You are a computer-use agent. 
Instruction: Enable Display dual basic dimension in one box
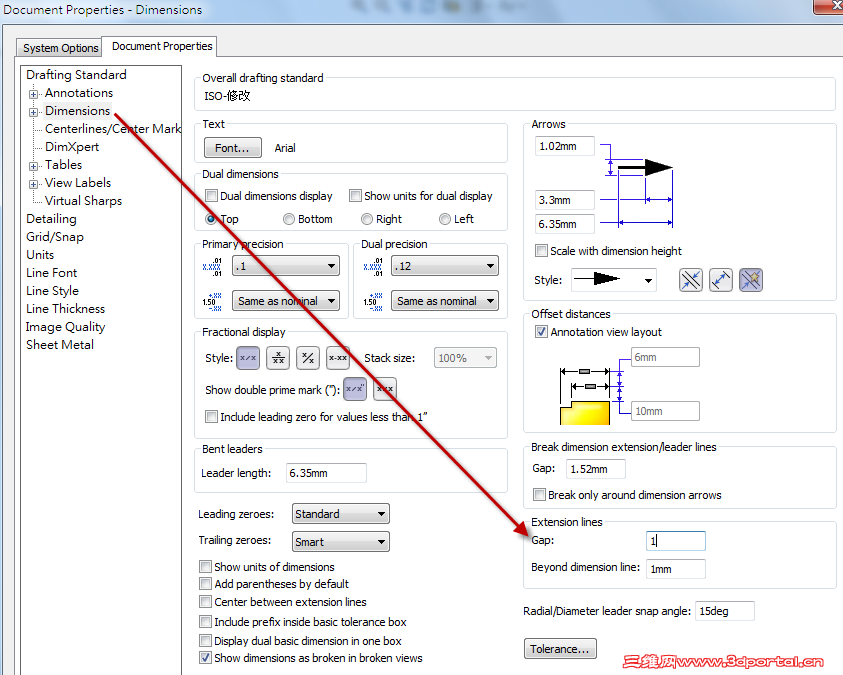(x=205, y=641)
